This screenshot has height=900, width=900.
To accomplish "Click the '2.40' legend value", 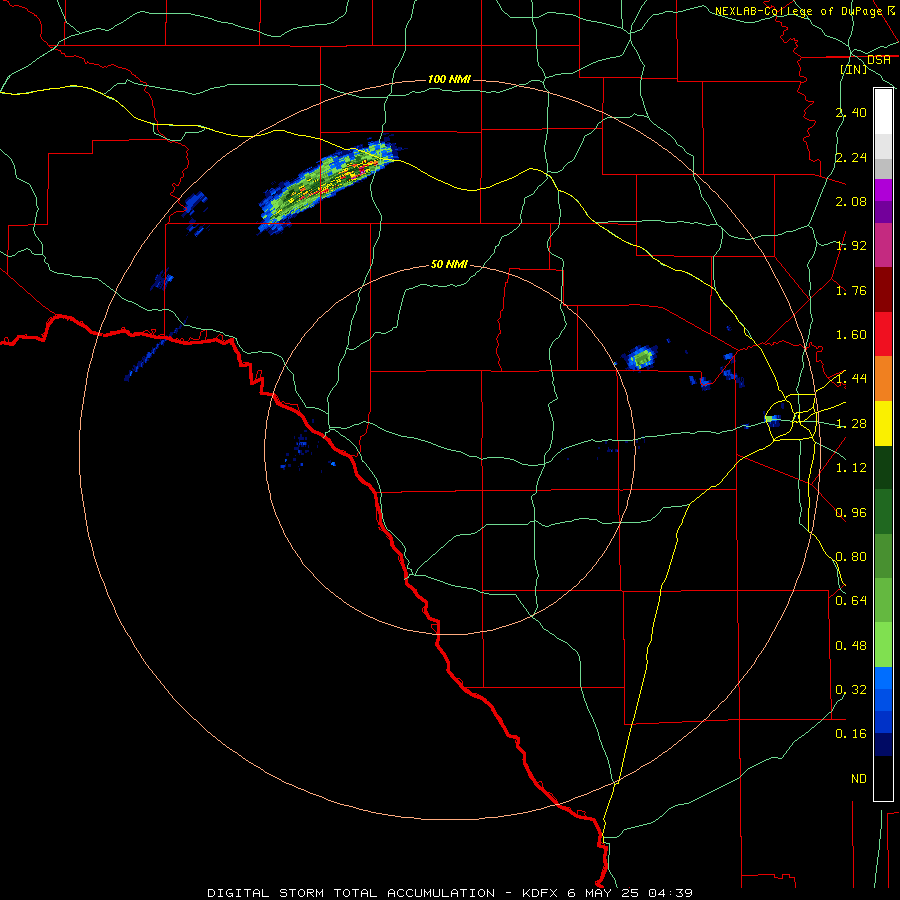I will (x=851, y=112).
